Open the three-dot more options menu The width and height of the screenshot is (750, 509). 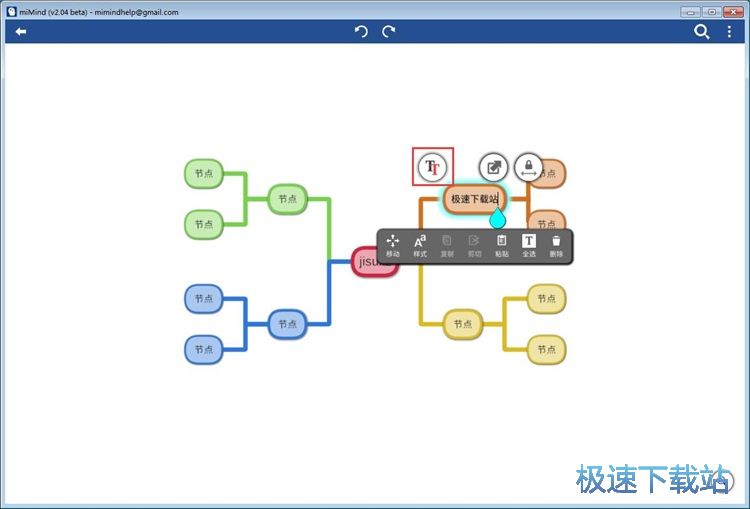click(x=729, y=32)
